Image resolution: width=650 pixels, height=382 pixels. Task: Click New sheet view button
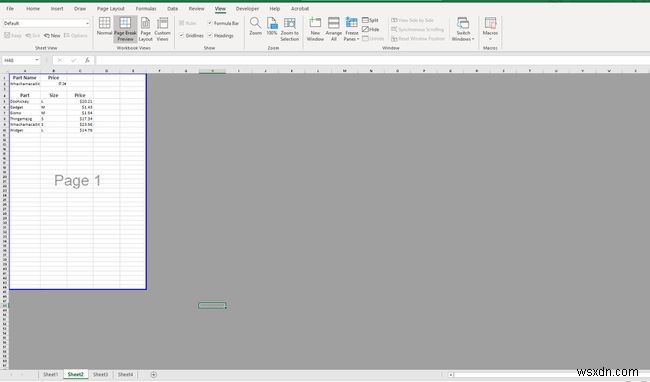(x=52, y=36)
